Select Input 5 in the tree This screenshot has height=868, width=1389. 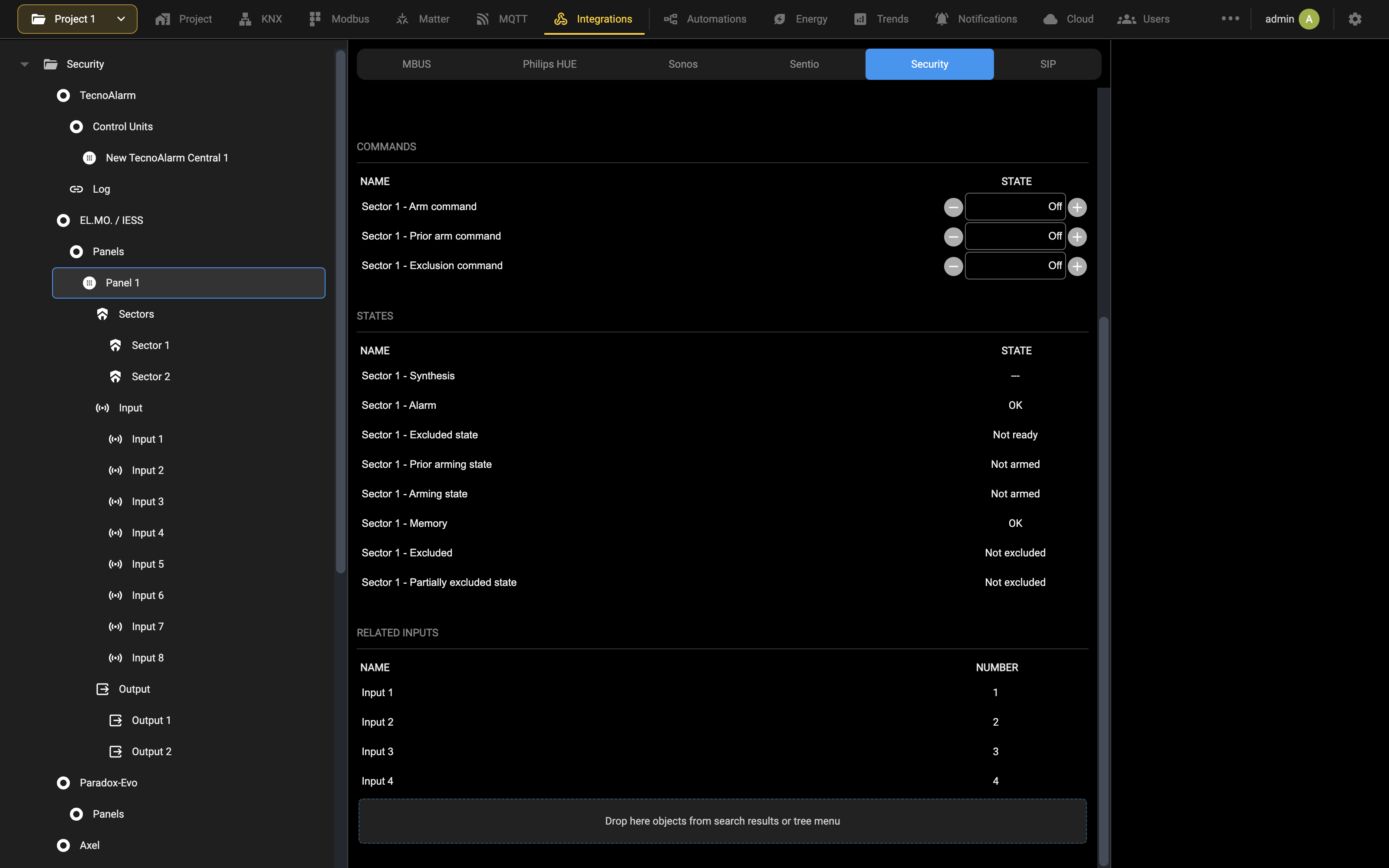[x=148, y=564]
